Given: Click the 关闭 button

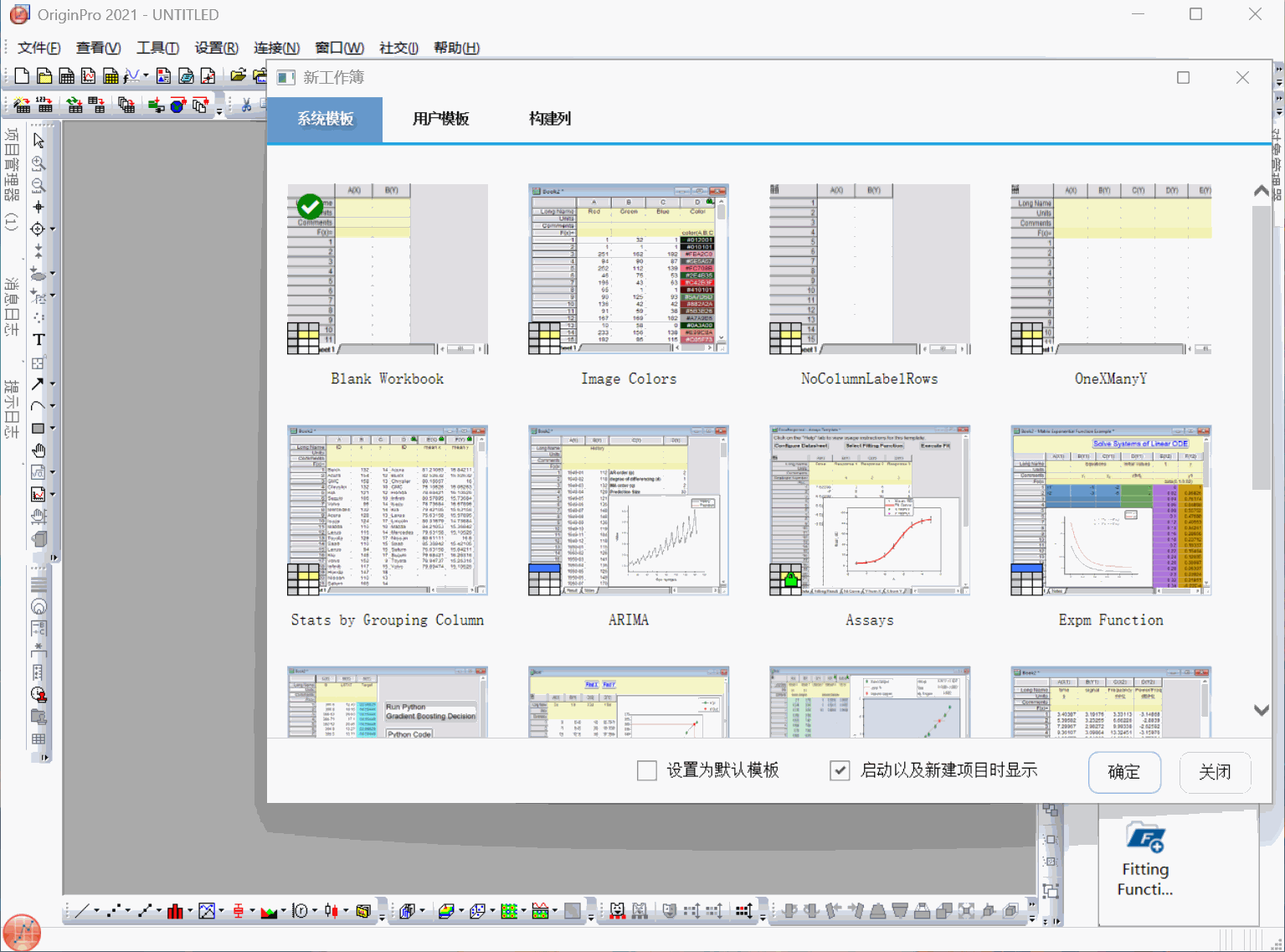Looking at the screenshot, I should point(1215,772).
